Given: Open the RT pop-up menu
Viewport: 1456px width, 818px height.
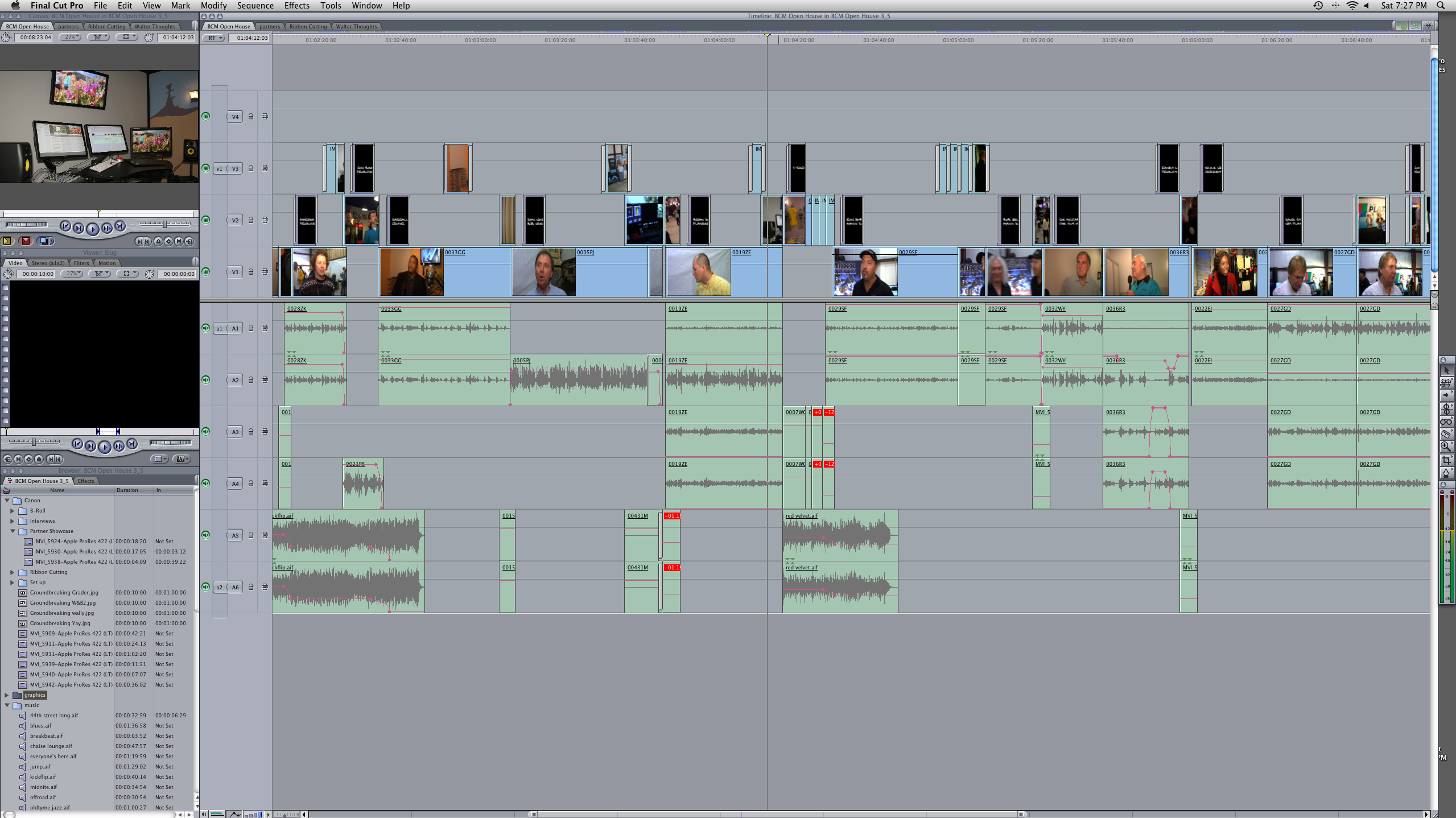Looking at the screenshot, I should [215, 38].
